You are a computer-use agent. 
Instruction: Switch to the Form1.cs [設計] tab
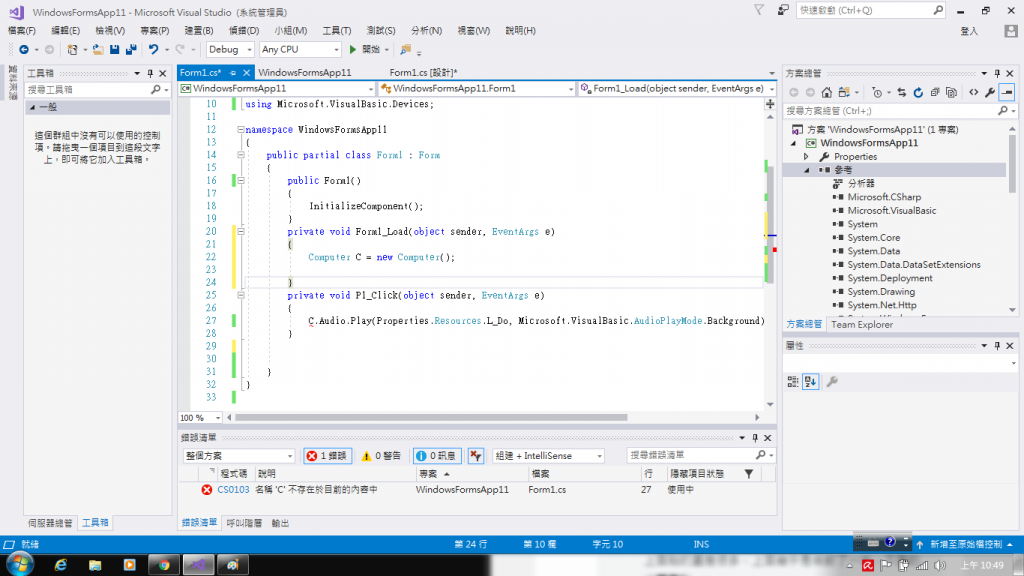[423, 72]
